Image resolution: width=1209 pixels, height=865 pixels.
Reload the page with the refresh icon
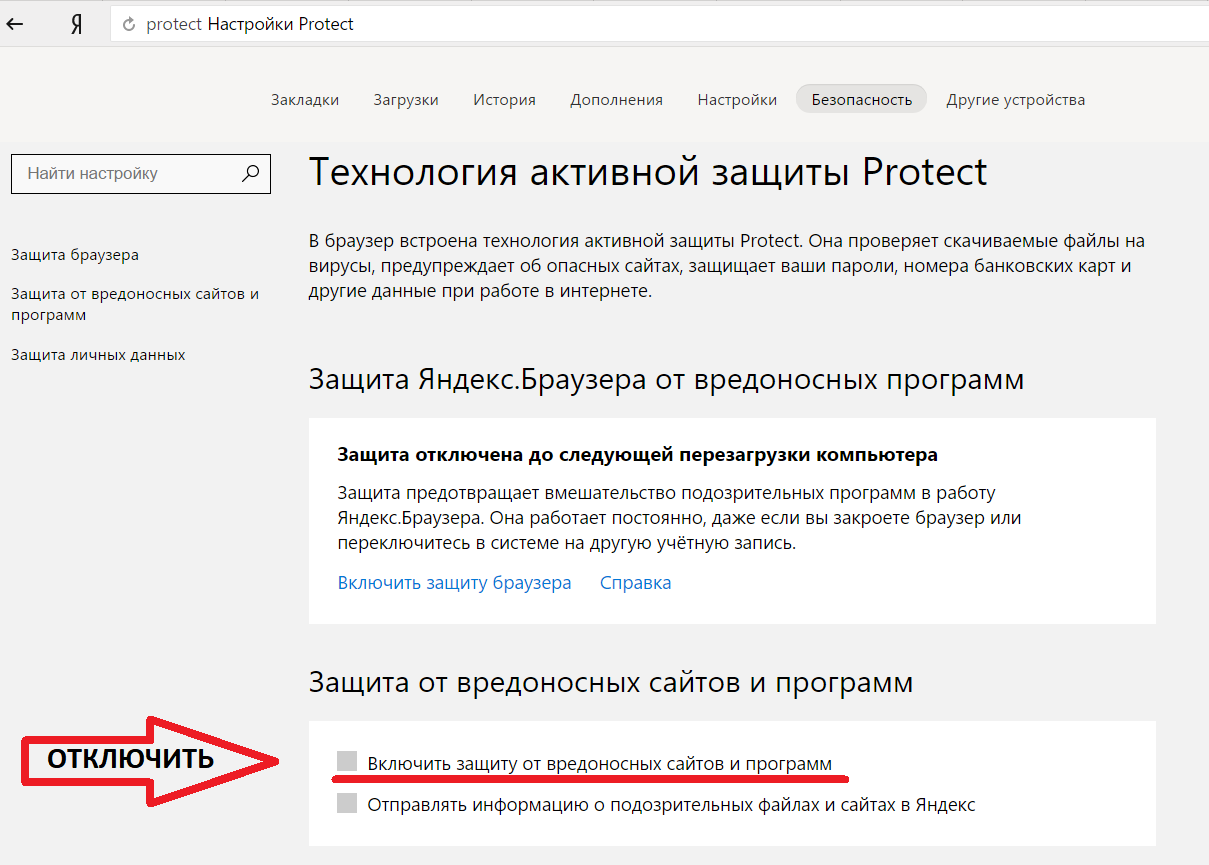tap(128, 25)
